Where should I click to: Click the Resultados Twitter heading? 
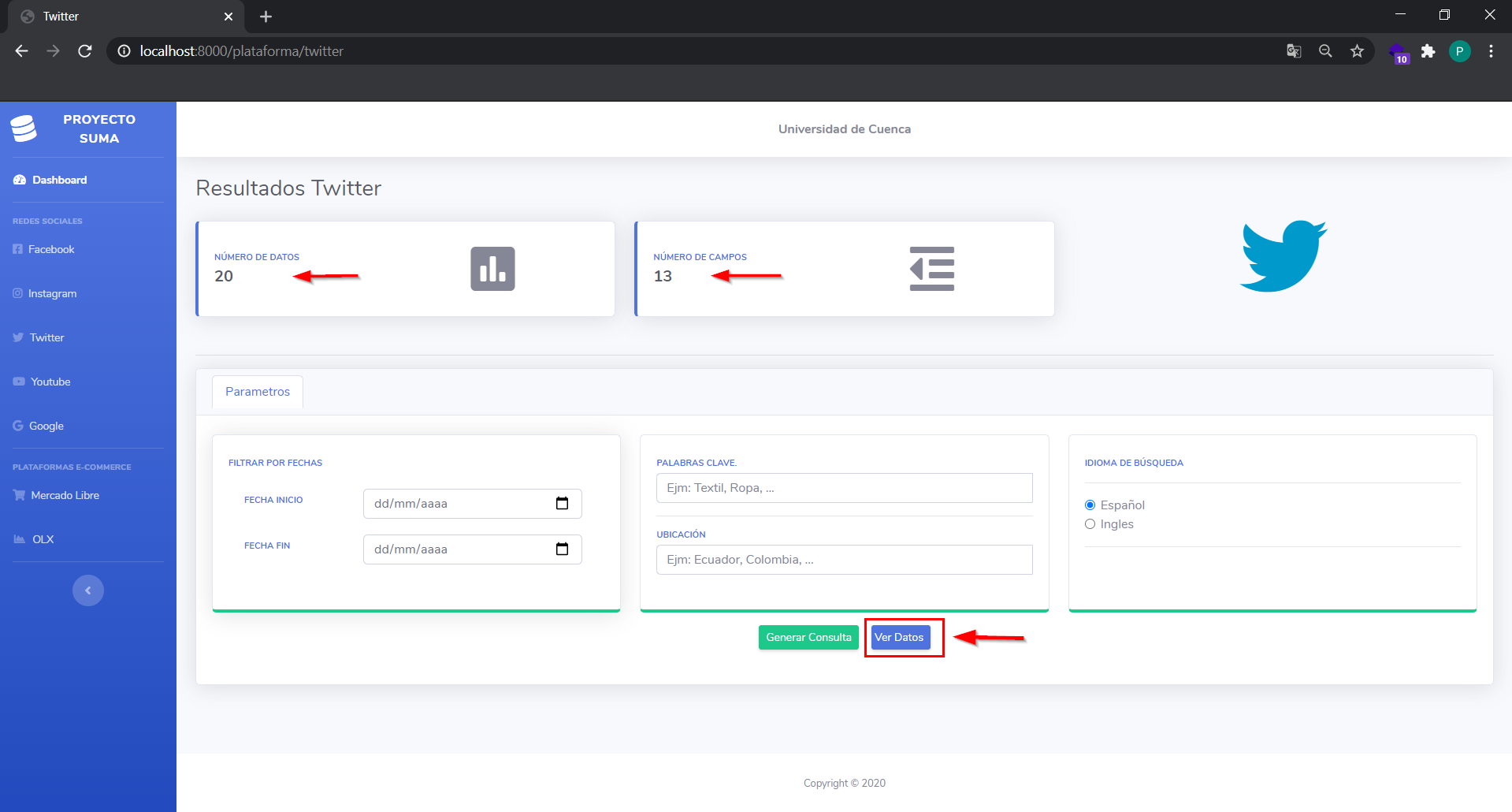click(288, 188)
